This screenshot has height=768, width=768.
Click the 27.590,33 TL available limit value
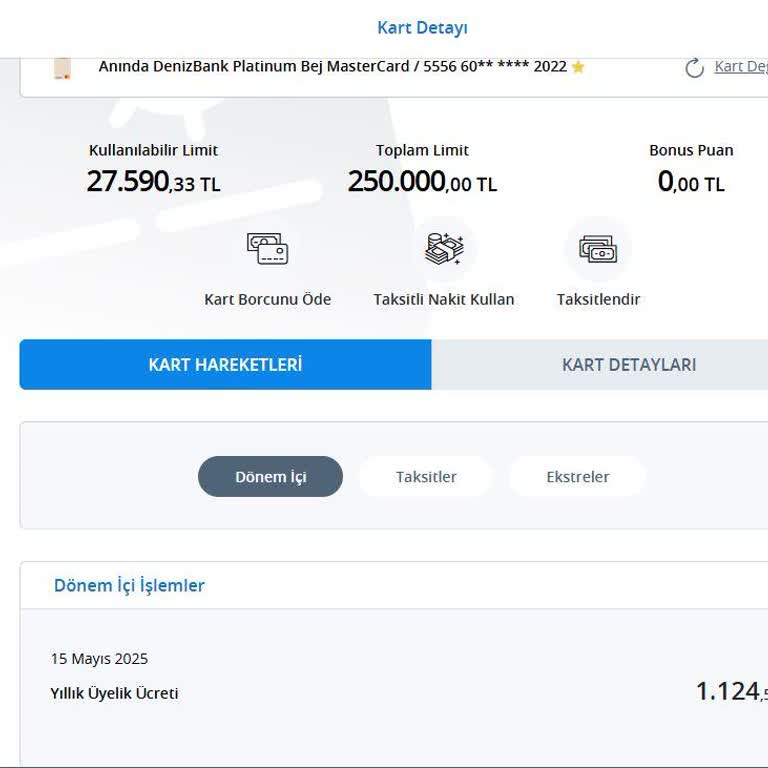153,182
